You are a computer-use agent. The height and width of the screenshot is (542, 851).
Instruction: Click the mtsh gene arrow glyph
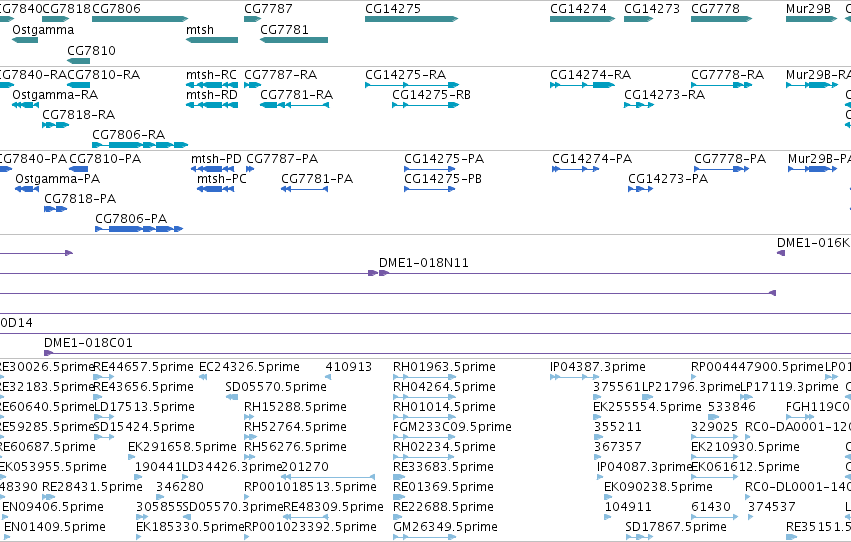pos(212,40)
